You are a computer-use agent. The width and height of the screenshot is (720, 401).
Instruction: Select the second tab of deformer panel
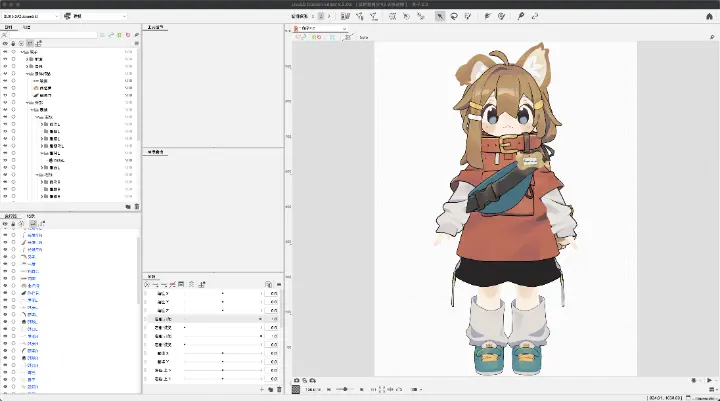31,215
